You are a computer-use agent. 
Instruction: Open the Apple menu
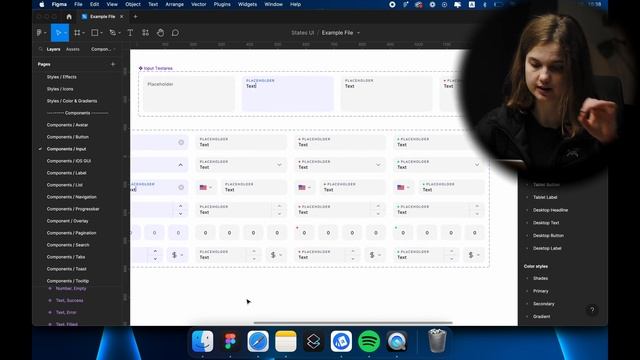point(42,4)
